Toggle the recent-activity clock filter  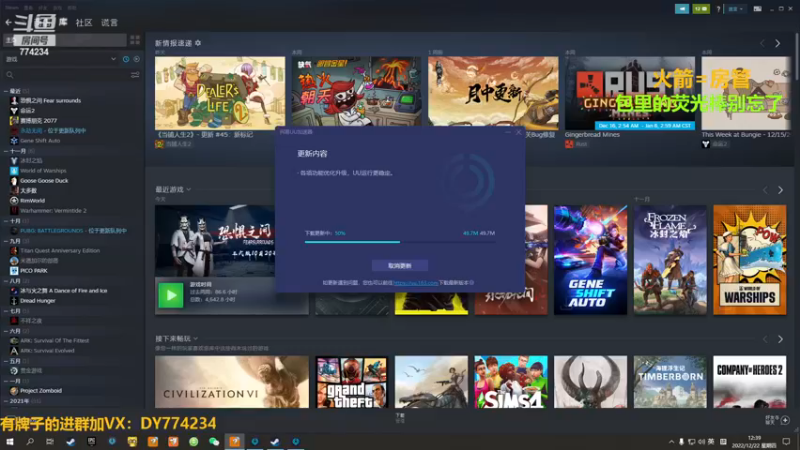coord(126,59)
